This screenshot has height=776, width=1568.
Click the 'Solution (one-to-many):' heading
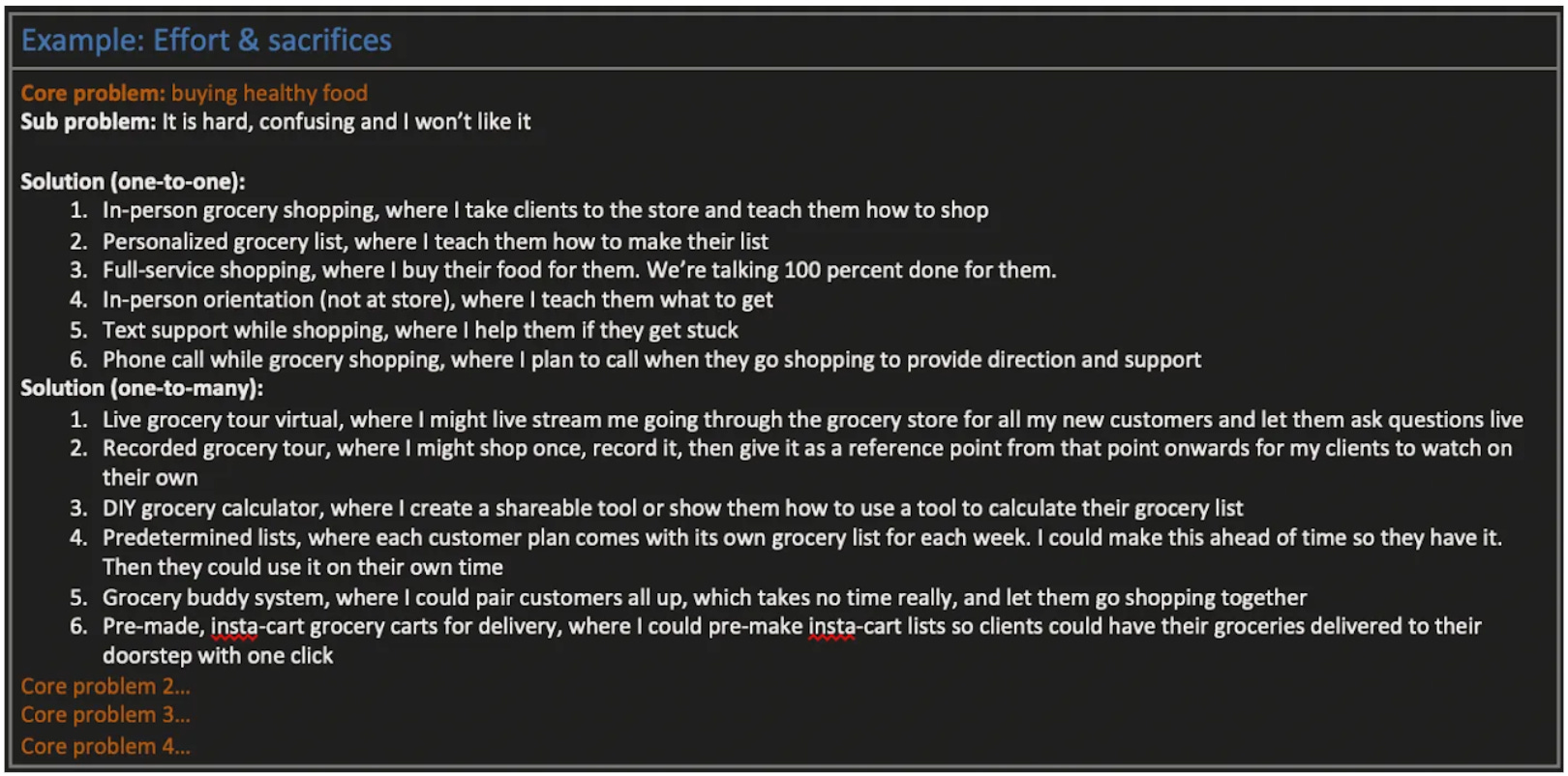pyautogui.click(x=141, y=388)
